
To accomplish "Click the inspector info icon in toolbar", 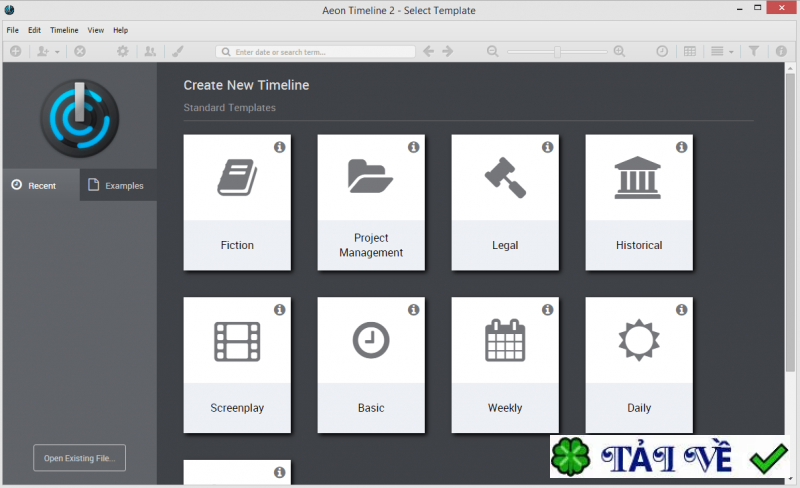I will point(781,51).
